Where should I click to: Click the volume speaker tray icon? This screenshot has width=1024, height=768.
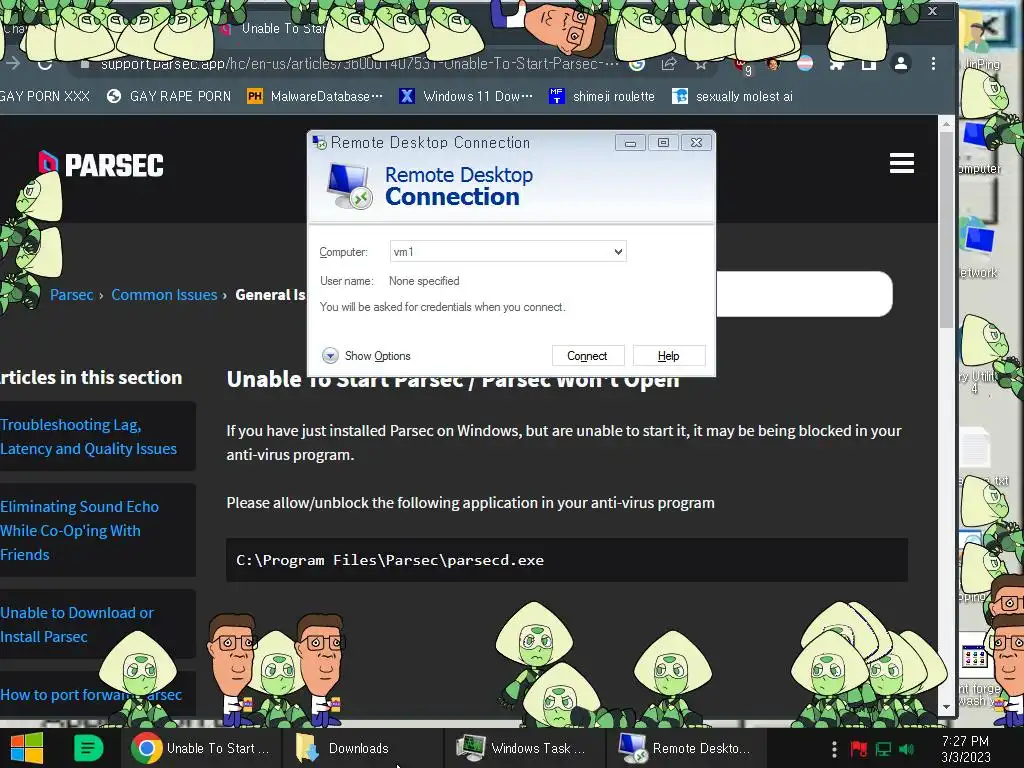point(906,749)
